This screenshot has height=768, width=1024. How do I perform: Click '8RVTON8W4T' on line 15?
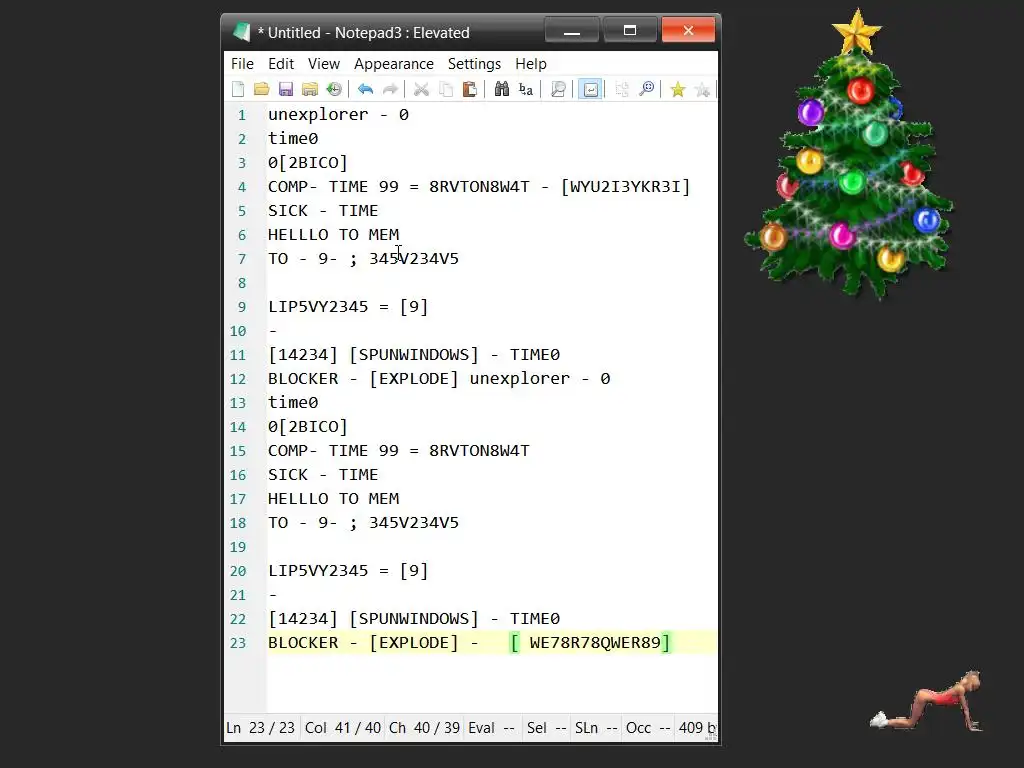pos(479,451)
